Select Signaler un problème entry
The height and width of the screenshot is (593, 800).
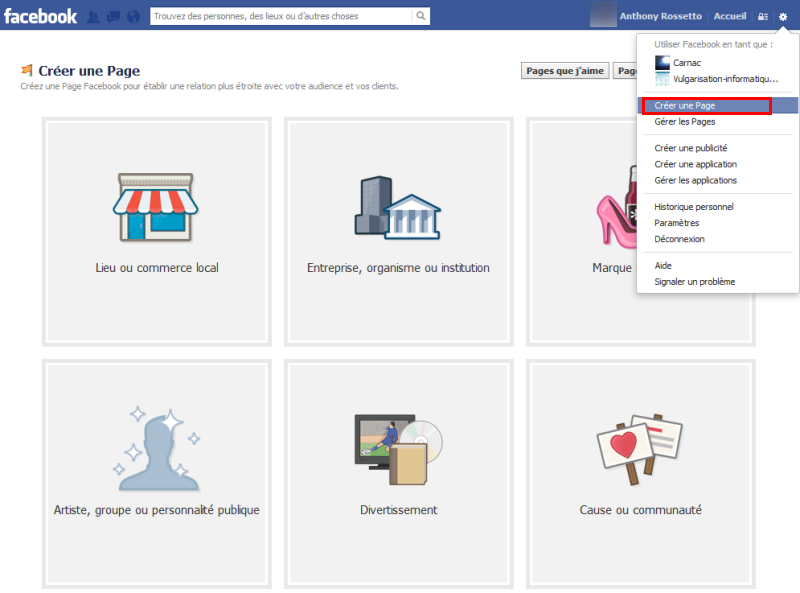coord(718,282)
